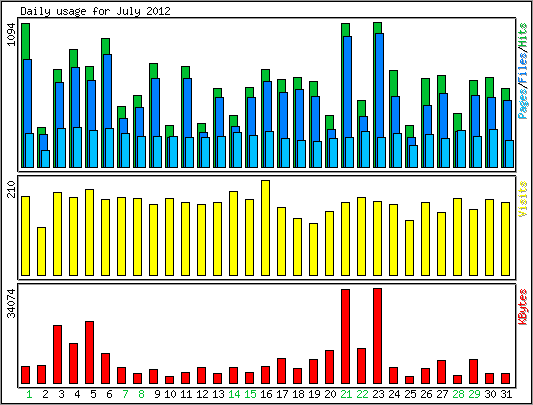The image size is (533, 405).
Task: Select the cyan Pages bar for day 2
Action: [46, 159]
